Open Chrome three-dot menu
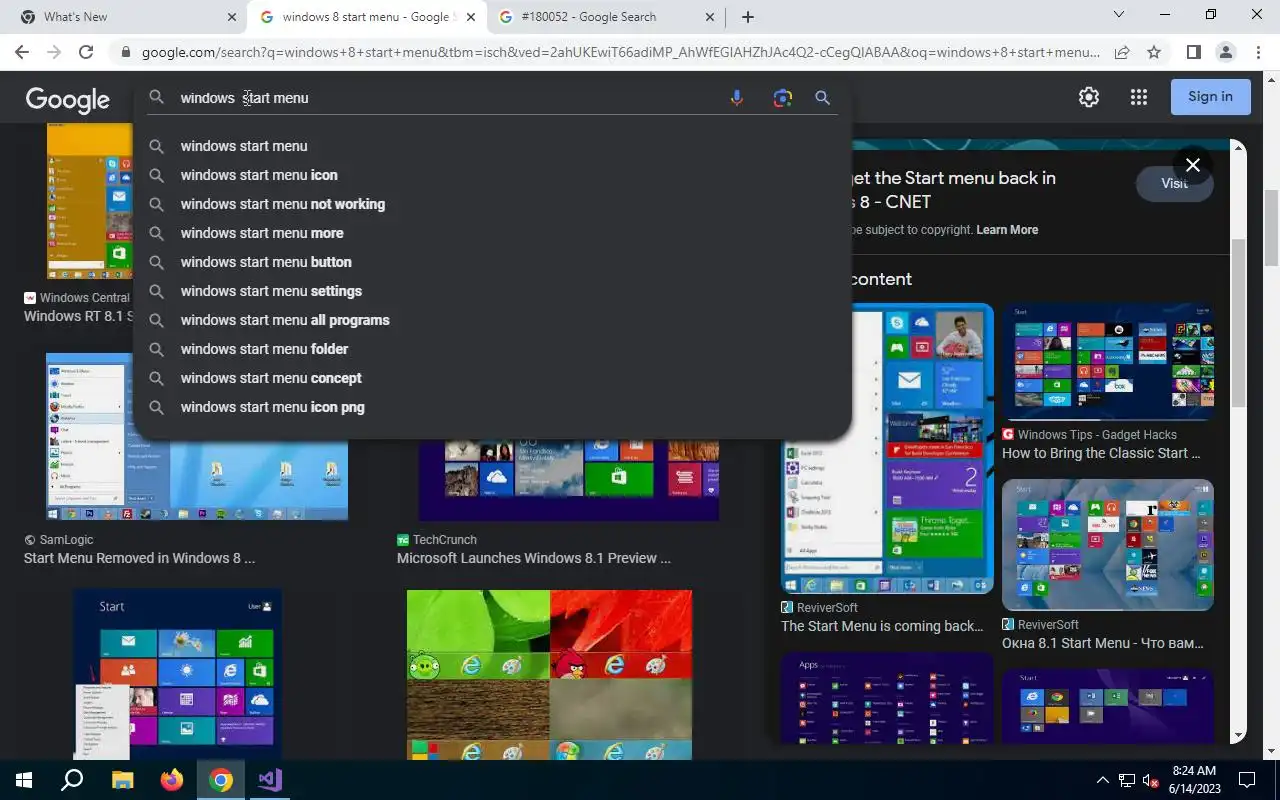This screenshot has height=800, width=1280. (1257, 52)
